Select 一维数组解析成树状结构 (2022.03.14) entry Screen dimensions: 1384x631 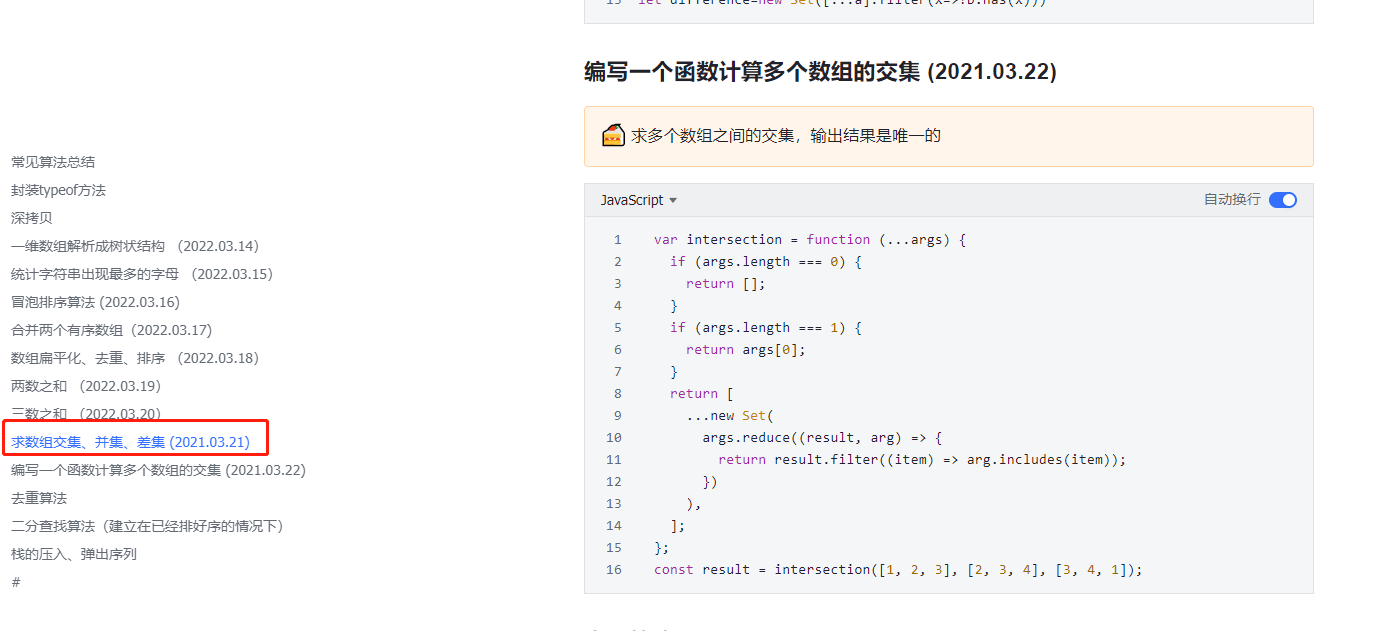pos(135,246)
